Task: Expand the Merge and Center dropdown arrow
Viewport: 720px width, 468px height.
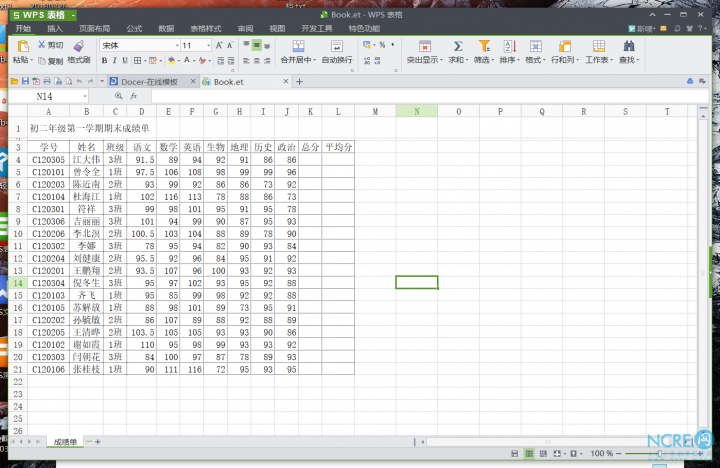Action: tap(314, 60)
